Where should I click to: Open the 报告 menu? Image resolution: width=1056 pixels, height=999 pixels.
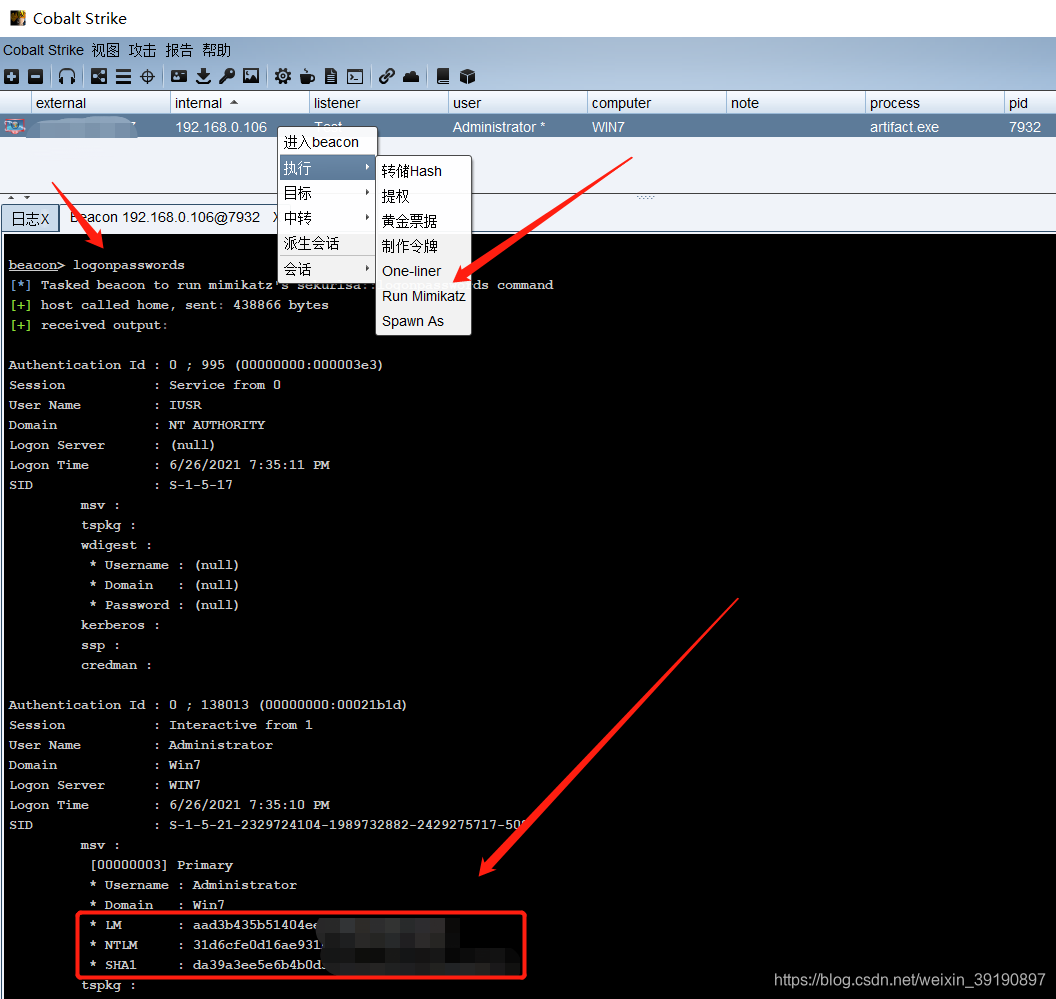pos(179,51)
